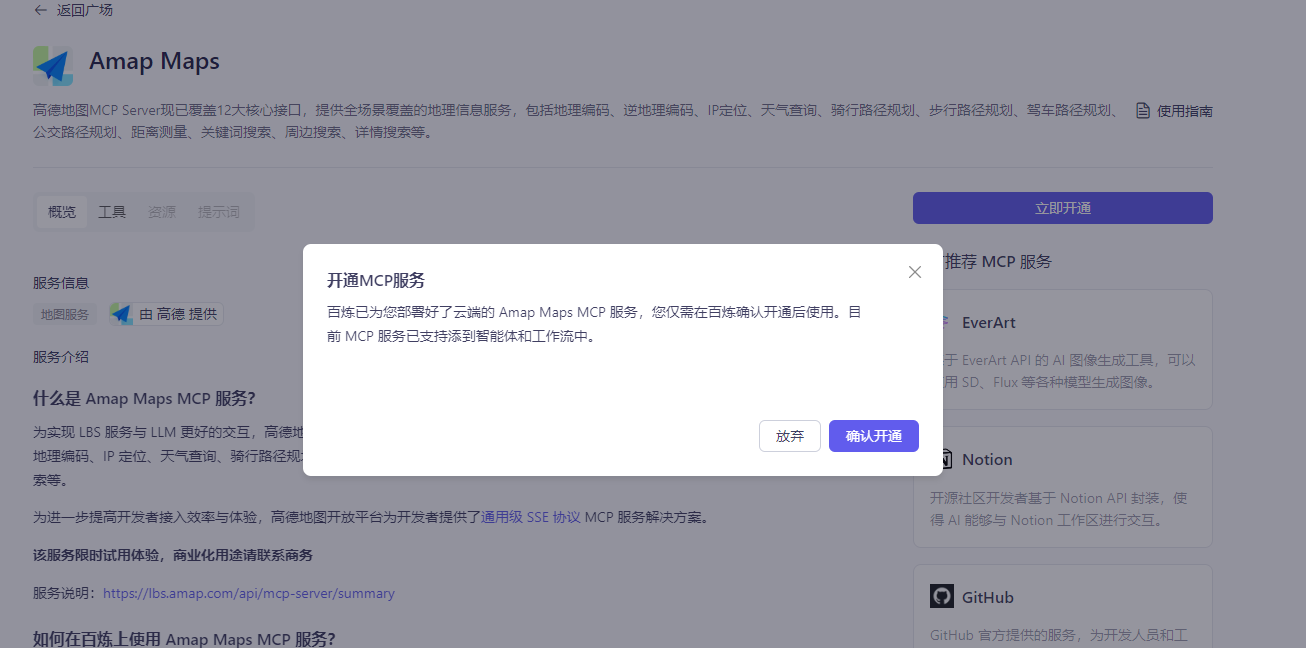Click the 使用指南 text link
1306x648 pixels.
click(1184, 111)
